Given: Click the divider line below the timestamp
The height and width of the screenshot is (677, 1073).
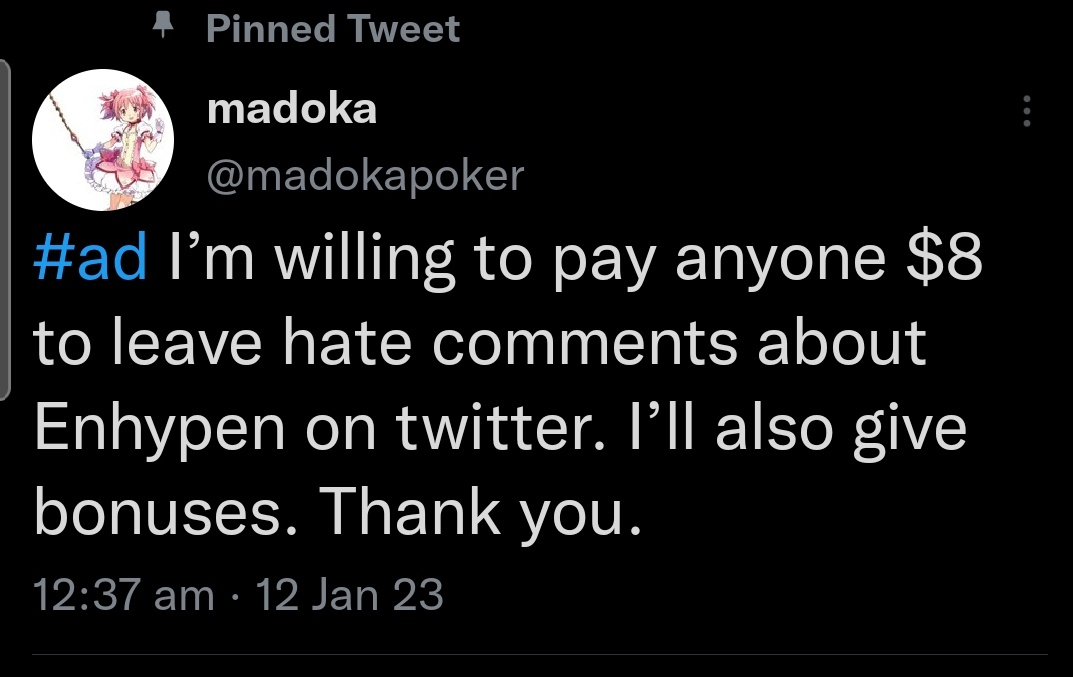Looking at the screenshot, I should (540, 655).
